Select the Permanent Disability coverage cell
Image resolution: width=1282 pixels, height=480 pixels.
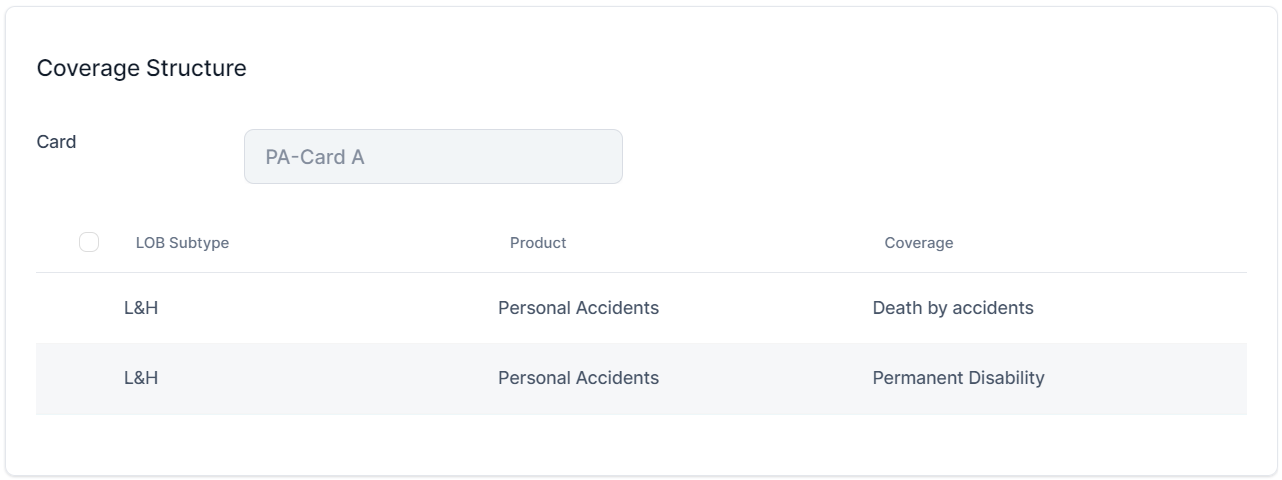[x=958, y=378]
